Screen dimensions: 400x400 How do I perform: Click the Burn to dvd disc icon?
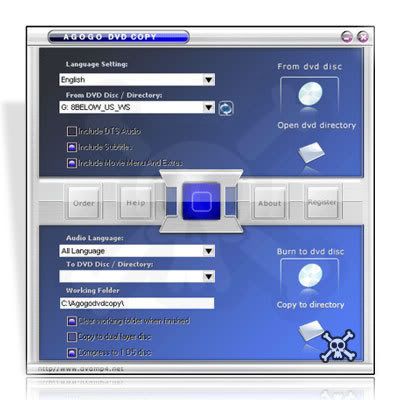click(x=310, y=276)
